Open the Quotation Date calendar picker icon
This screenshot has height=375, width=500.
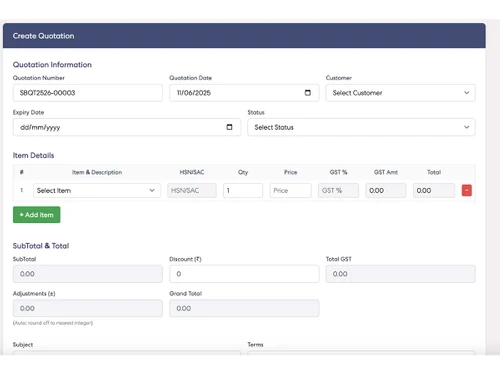(x=308, y=93)
